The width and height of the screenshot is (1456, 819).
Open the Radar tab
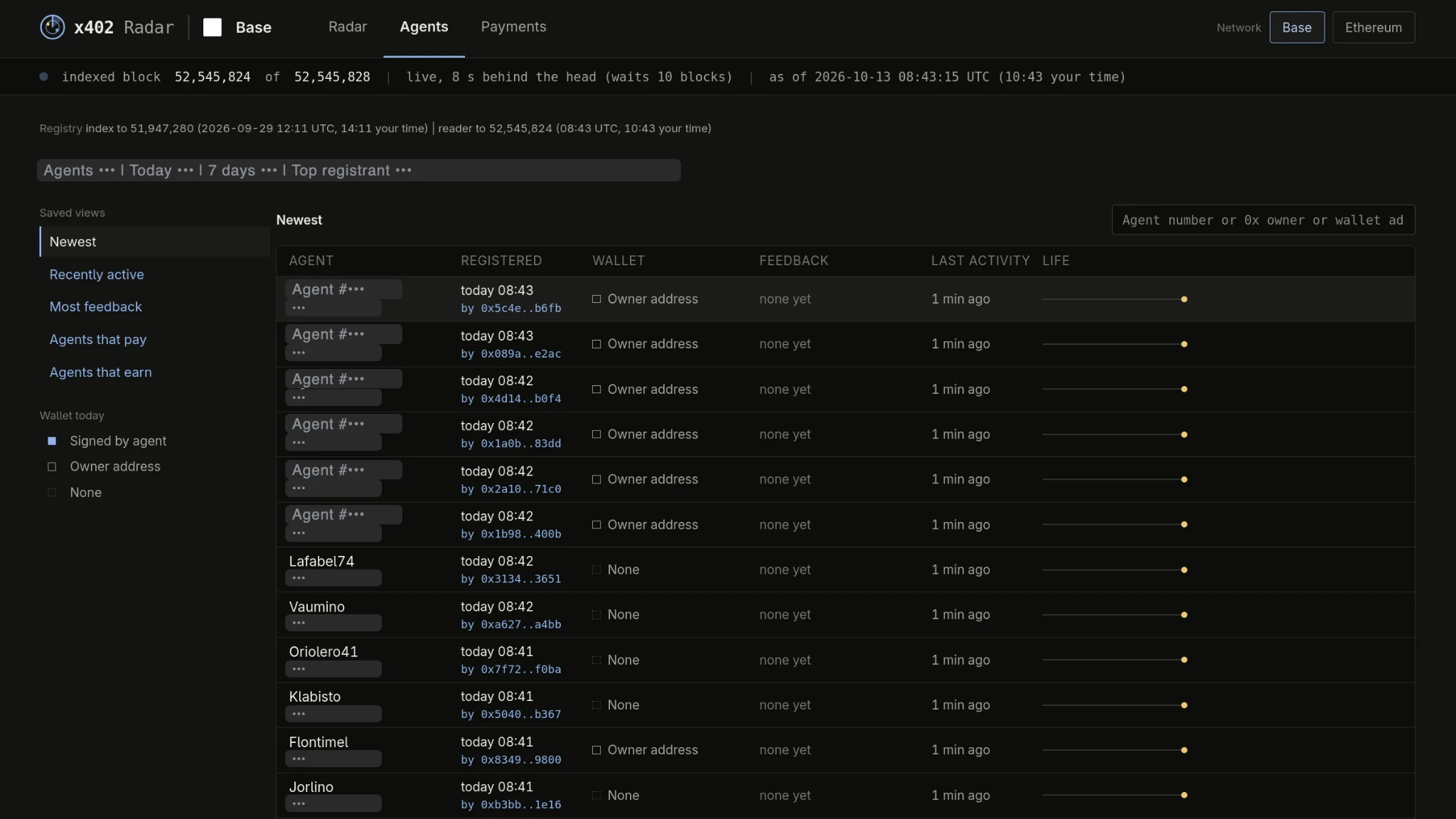coord(348,27)
